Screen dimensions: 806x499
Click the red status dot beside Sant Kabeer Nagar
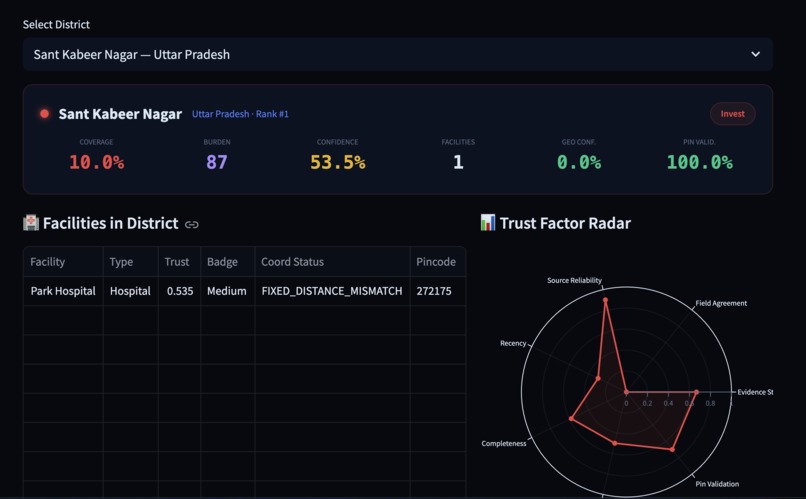click(x=45, y=114)
